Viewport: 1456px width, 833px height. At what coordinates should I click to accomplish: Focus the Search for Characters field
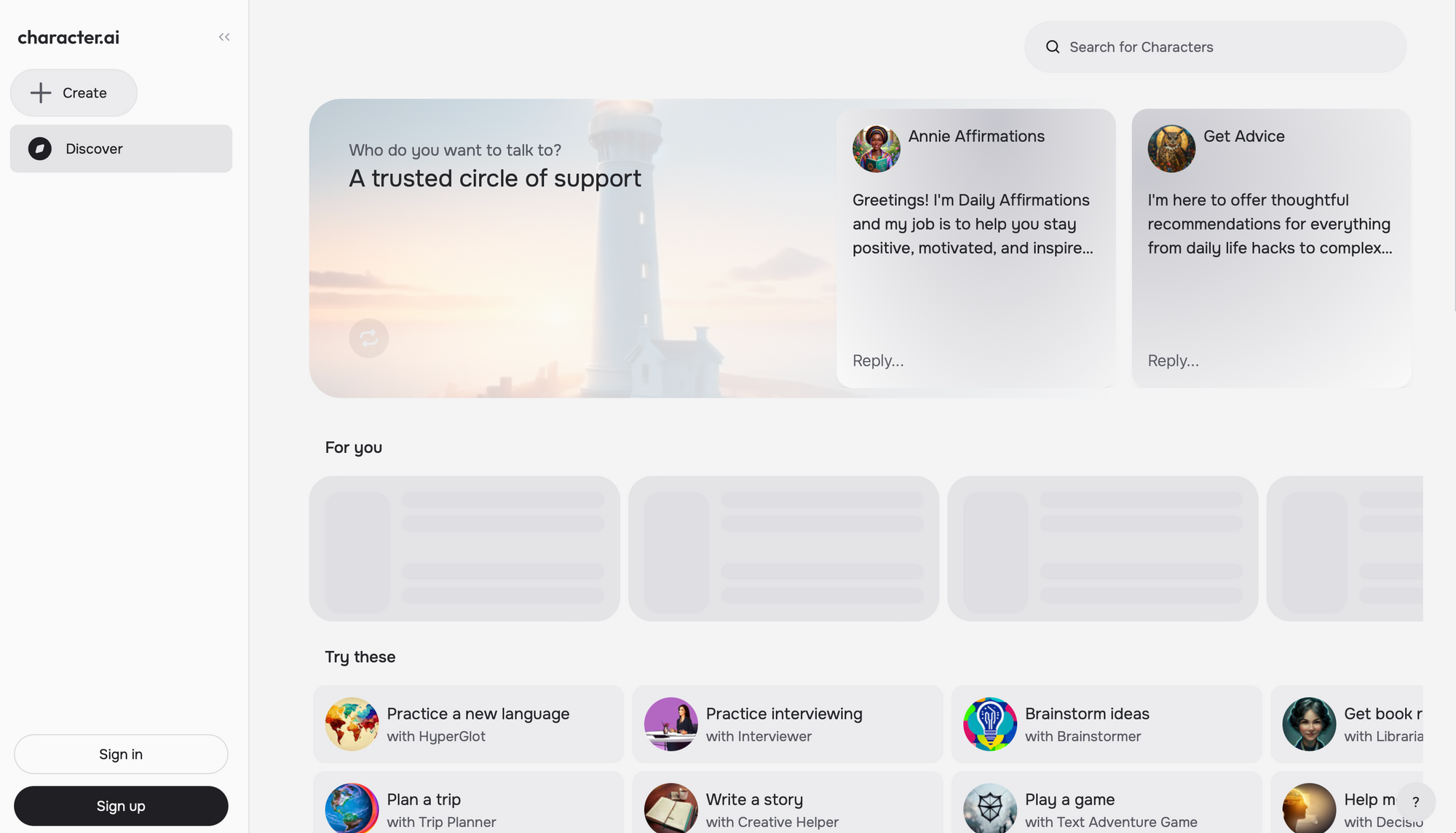click(1230, 47)
